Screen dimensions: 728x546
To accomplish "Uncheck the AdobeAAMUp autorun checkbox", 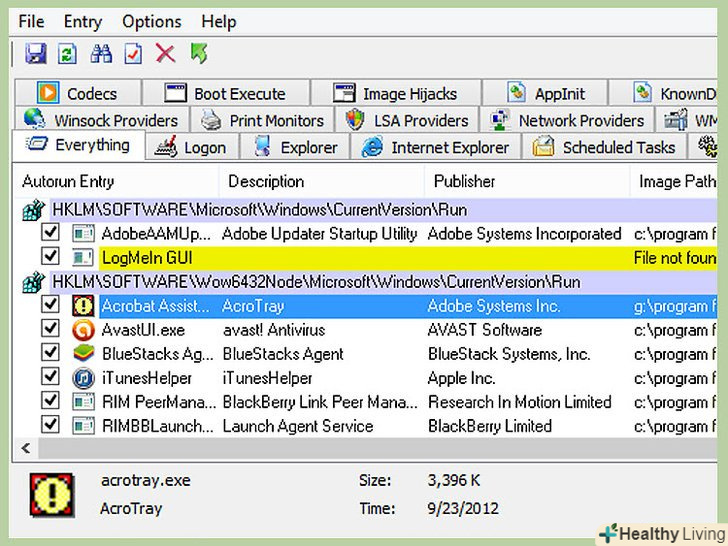I will pos(50,232).
